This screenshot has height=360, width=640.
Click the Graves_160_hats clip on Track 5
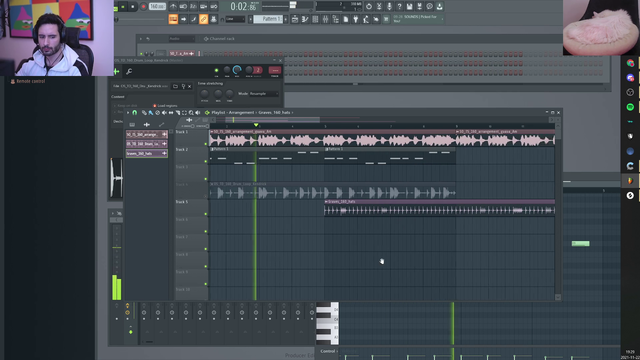pos(439,208)
